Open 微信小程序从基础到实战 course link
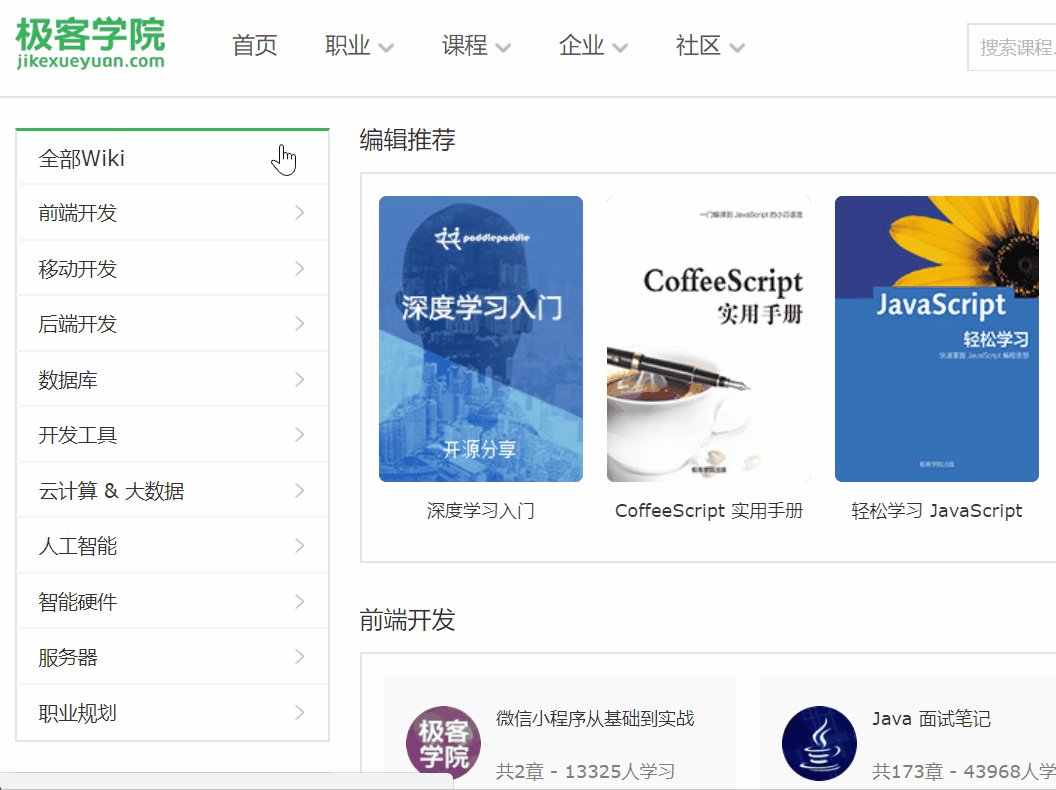This screenshot has height=790, width=1056. tap(595, 719)
